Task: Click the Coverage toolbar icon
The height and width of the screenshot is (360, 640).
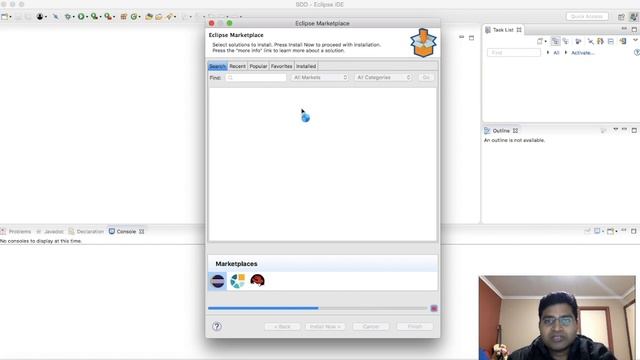Action: pyautogui.click(x=94, y=17)
